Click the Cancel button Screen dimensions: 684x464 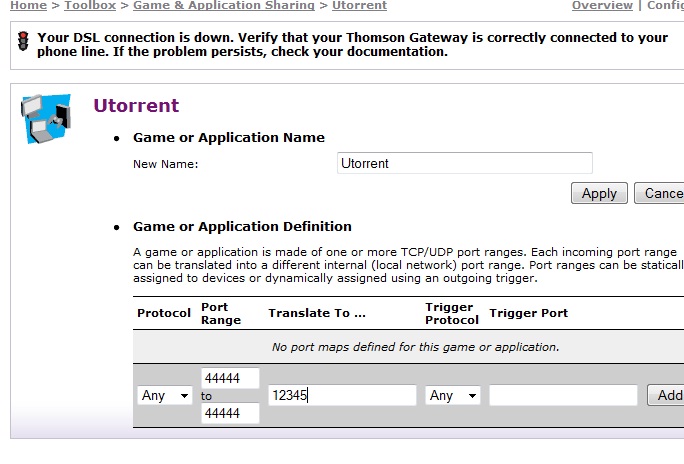[x=660, y=193]
